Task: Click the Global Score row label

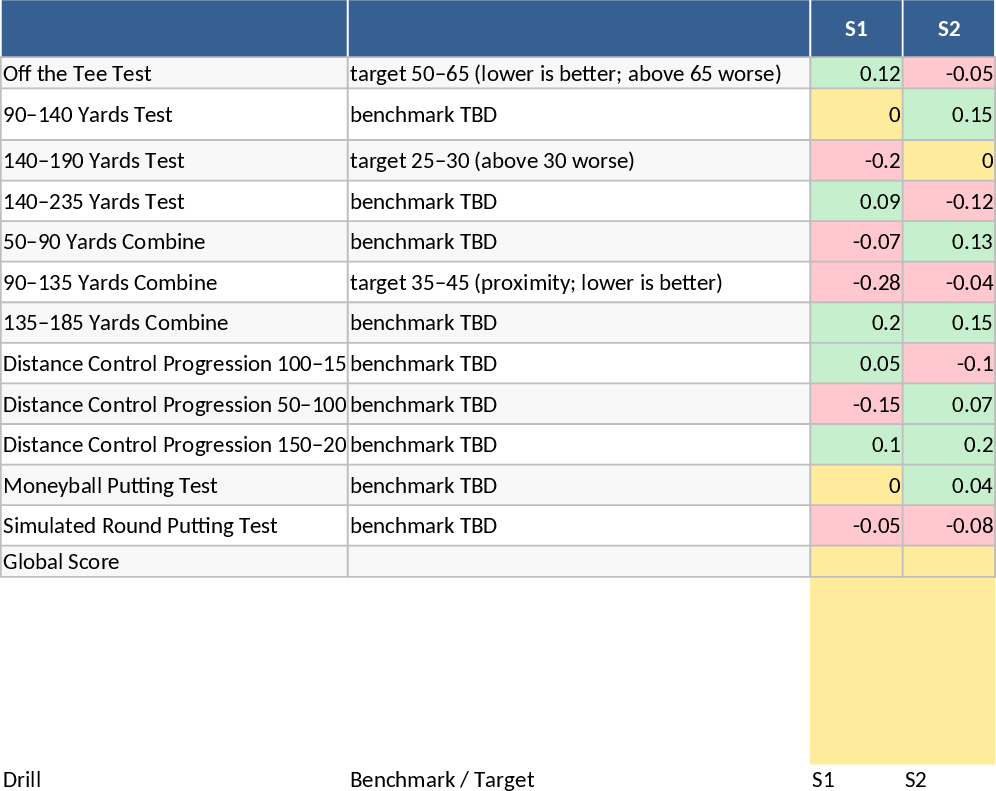Action: [x=174, y=562]
